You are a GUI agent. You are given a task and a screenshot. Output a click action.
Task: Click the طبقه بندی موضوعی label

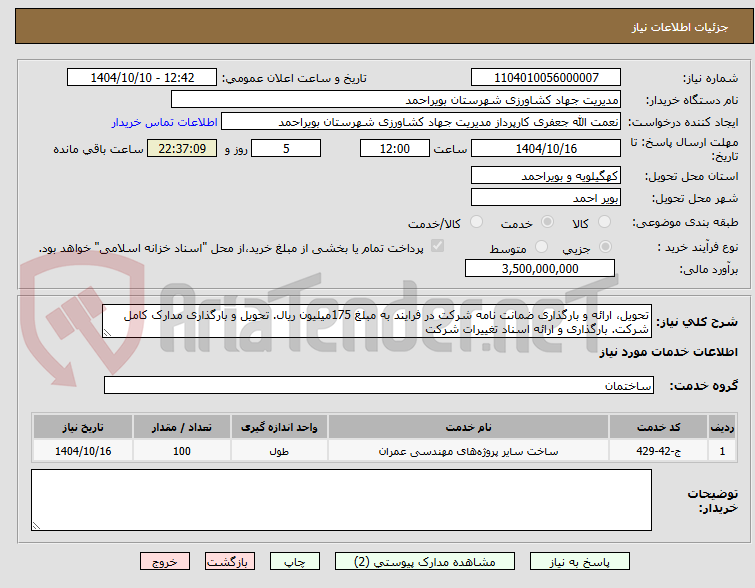click(685, 222)
